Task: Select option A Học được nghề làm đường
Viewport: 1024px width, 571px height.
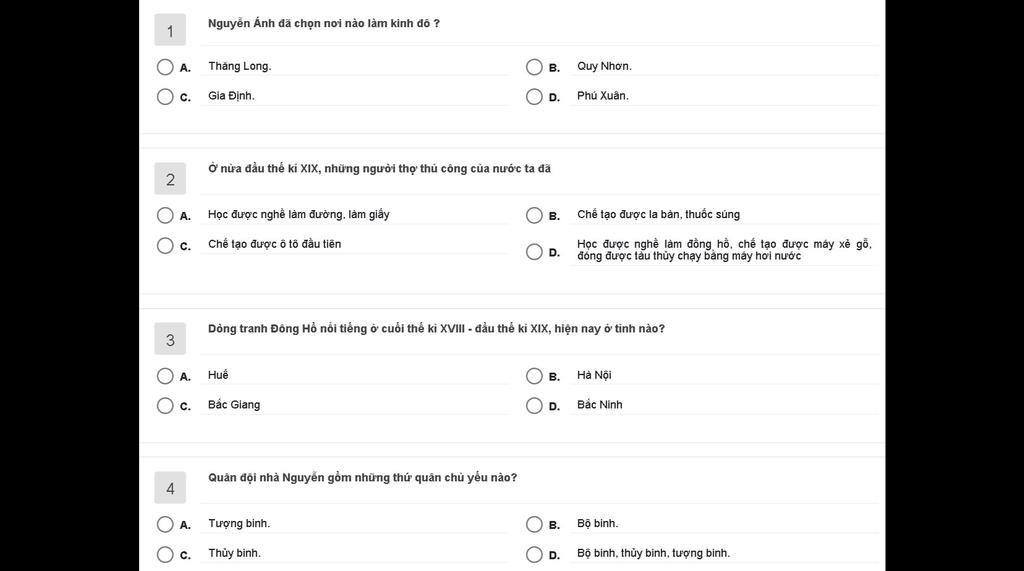Action: click(165, 216)
